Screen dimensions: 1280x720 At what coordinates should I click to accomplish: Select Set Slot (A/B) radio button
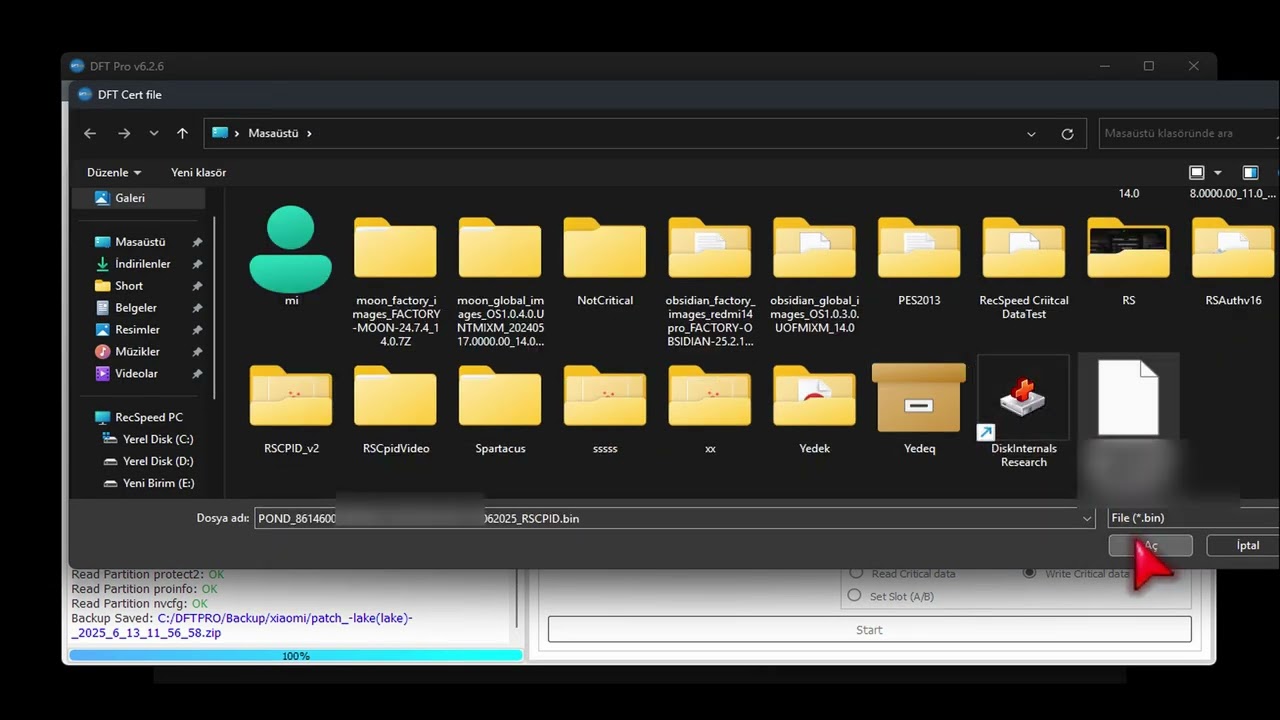(x=854, y=595)
